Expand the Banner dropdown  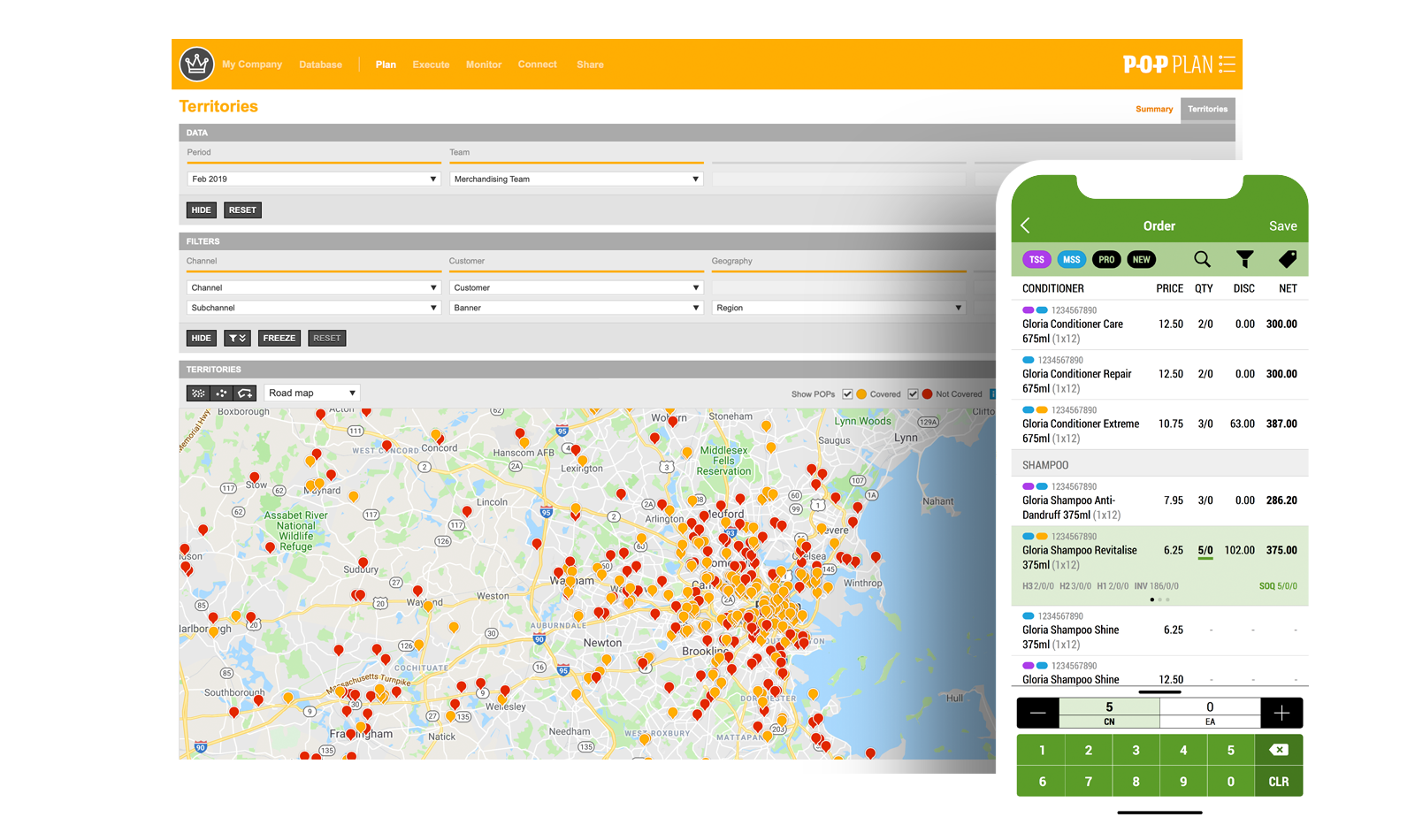point(577,308)
